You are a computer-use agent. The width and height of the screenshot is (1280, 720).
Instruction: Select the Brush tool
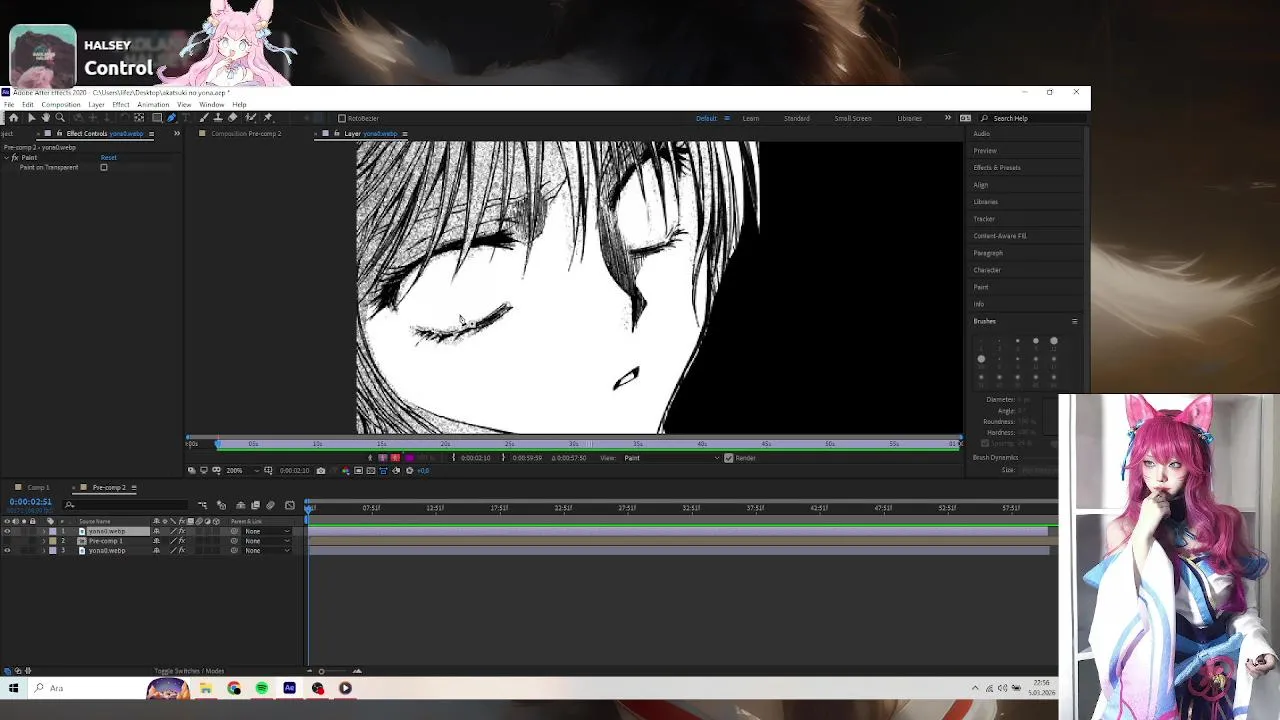point(204,118)
